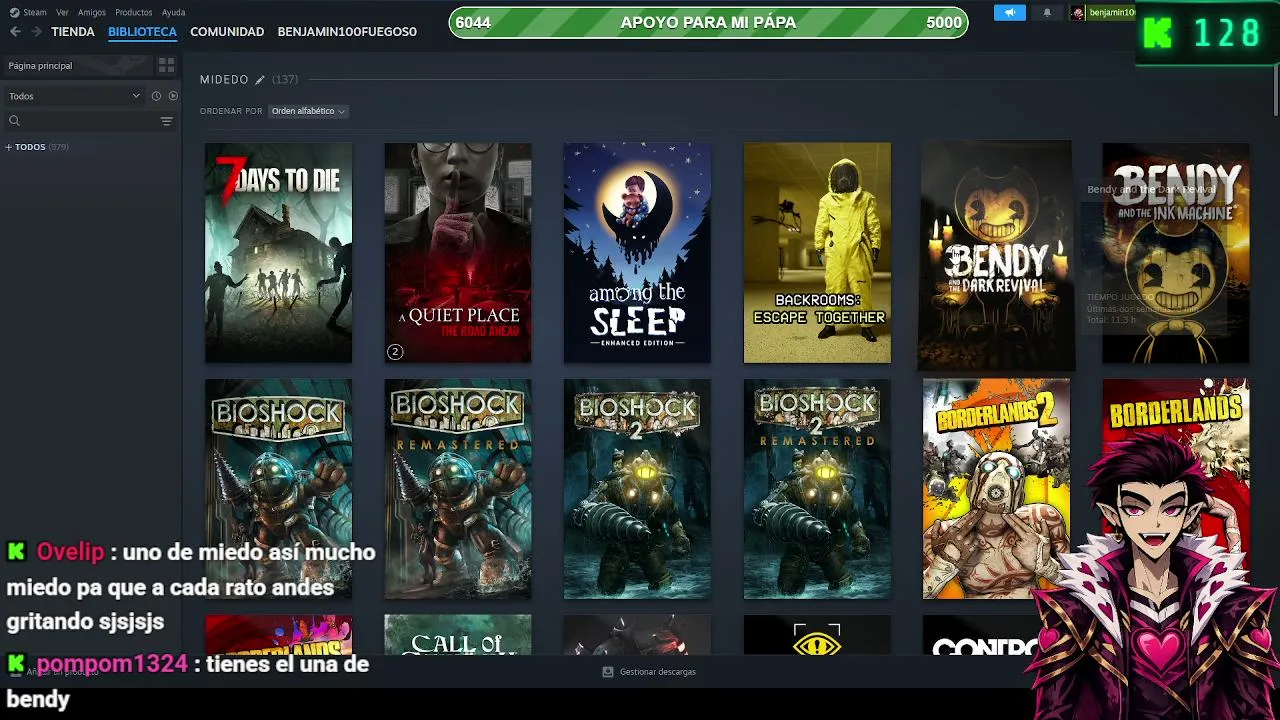
Task: Open the BENJAMIN100FUEGOS0 profile tab
Action: (347, 32)
